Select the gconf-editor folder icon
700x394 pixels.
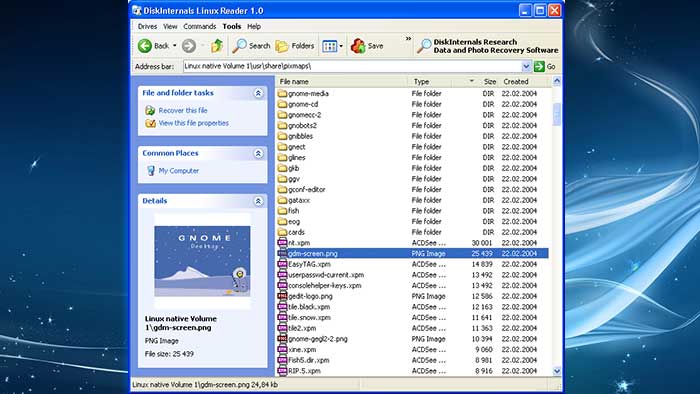pos(282,189)
